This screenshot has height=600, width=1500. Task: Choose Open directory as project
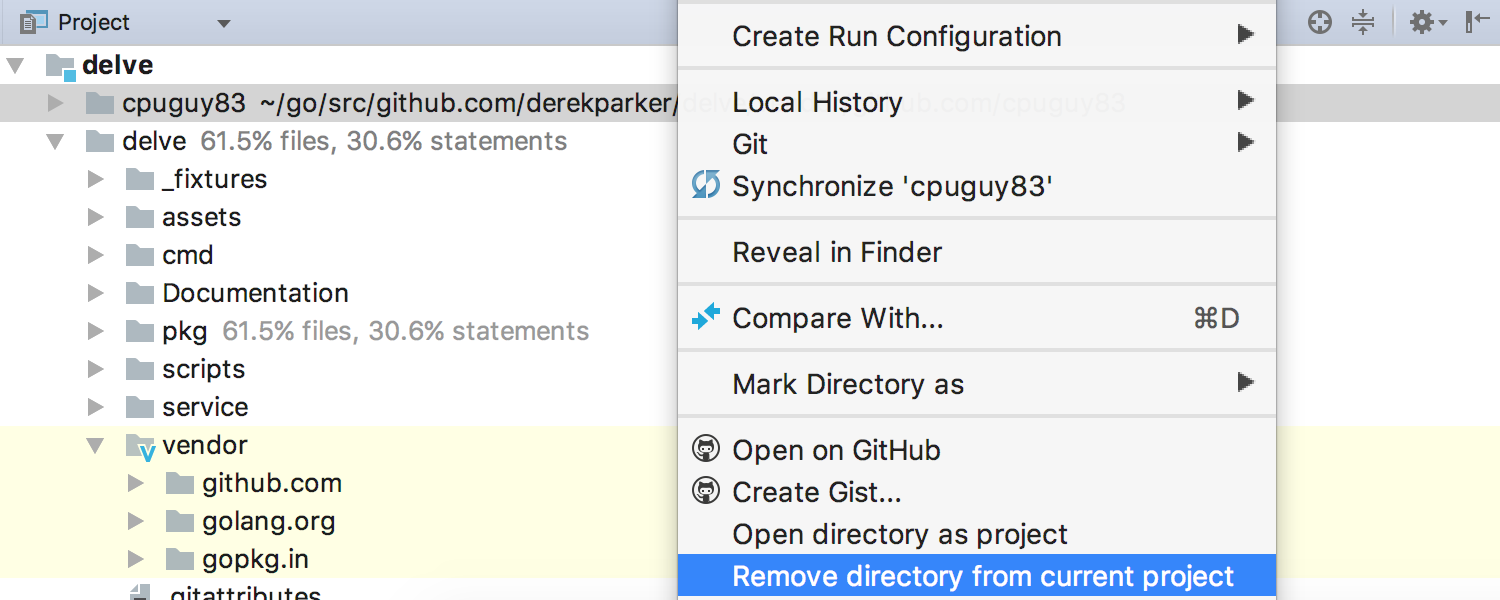tap(977, 534)
